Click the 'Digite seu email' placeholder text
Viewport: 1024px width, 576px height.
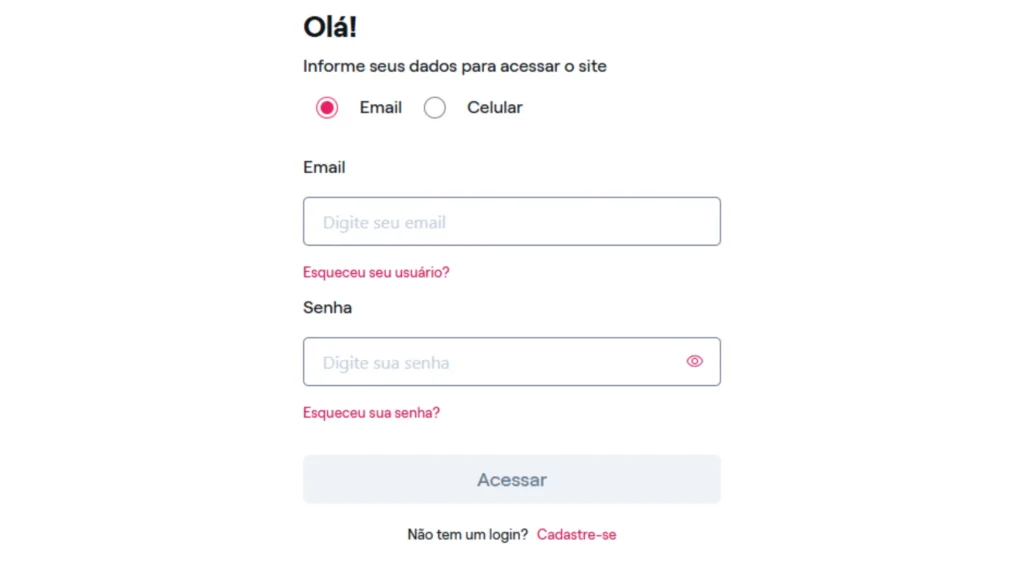tap(384, 223)
